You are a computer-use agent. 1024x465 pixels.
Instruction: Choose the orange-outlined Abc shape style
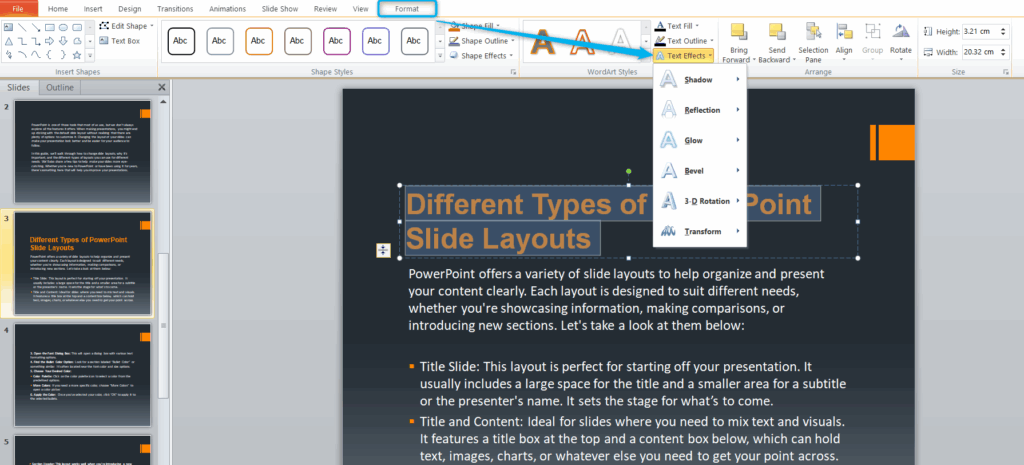click(258, 41)
